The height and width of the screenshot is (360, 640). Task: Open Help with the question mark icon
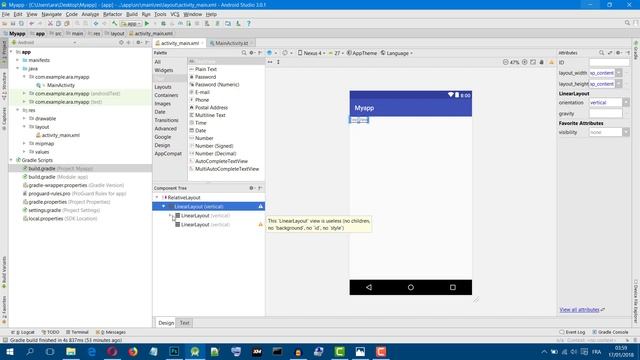[x=248, y=24]
